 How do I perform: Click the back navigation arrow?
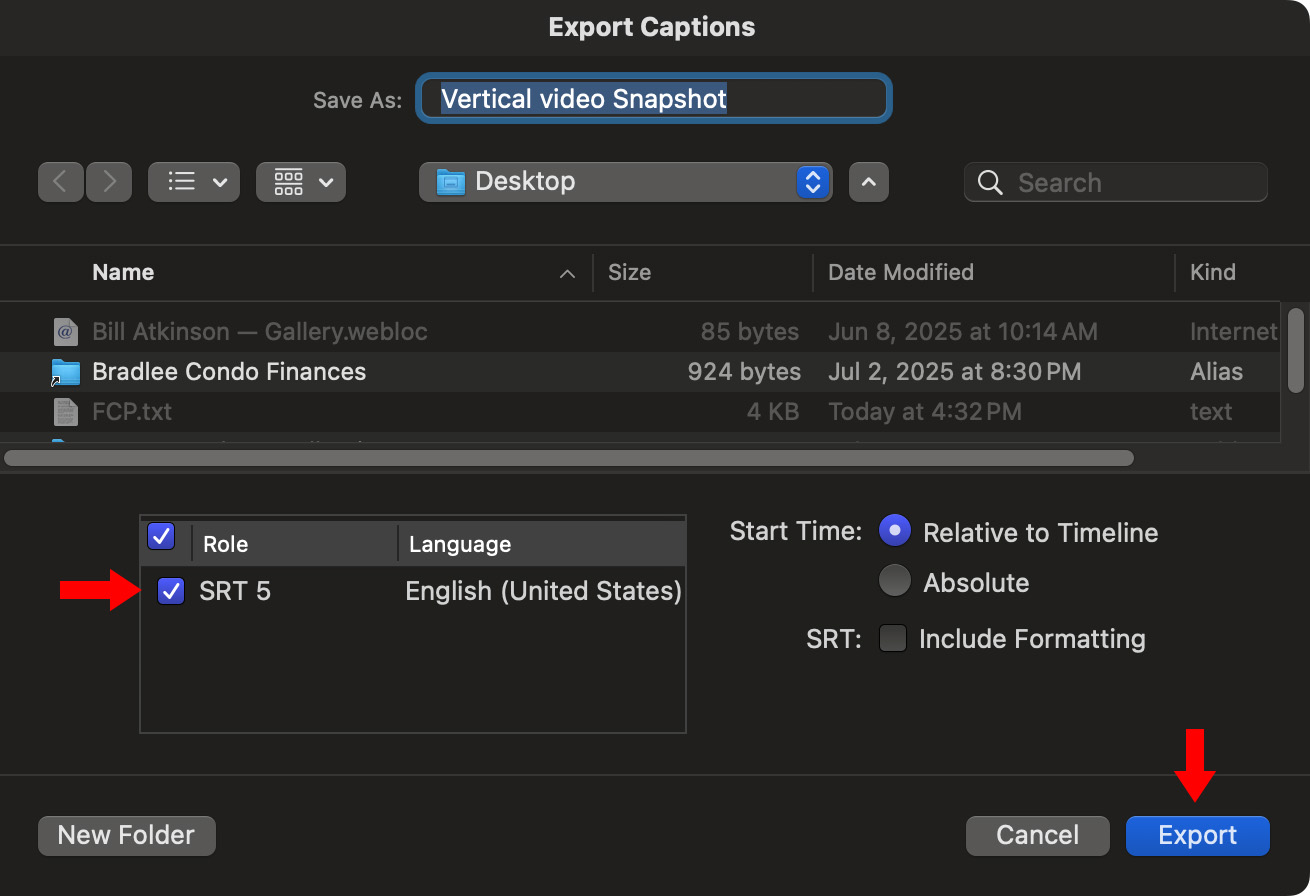coord(60,182)
